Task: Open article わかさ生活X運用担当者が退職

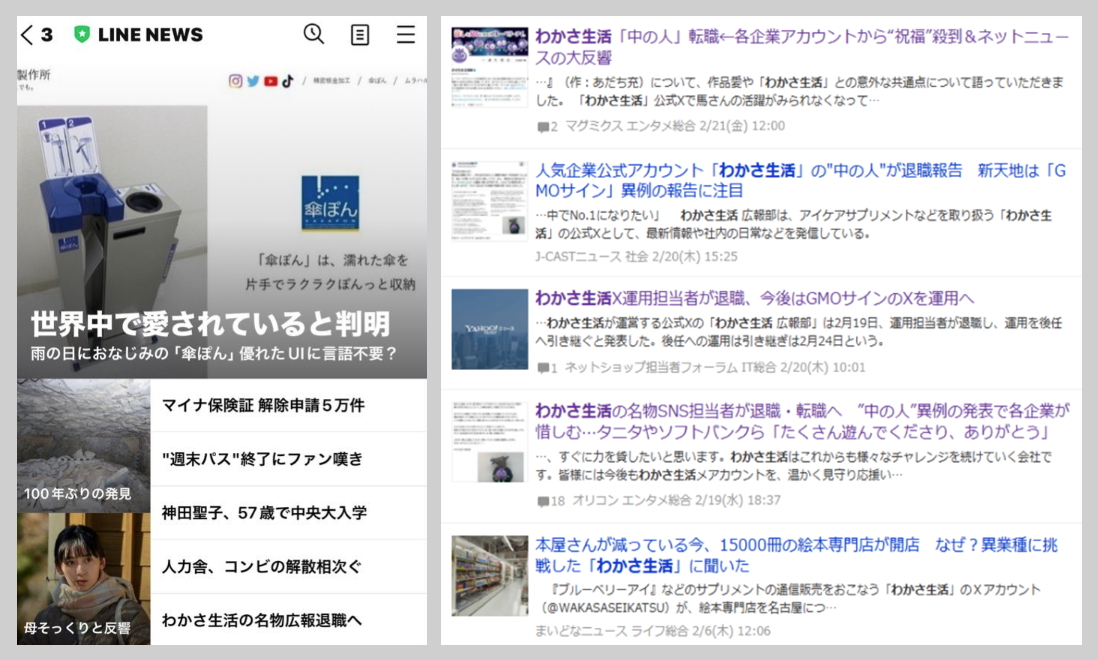Action: click(754, 298)
